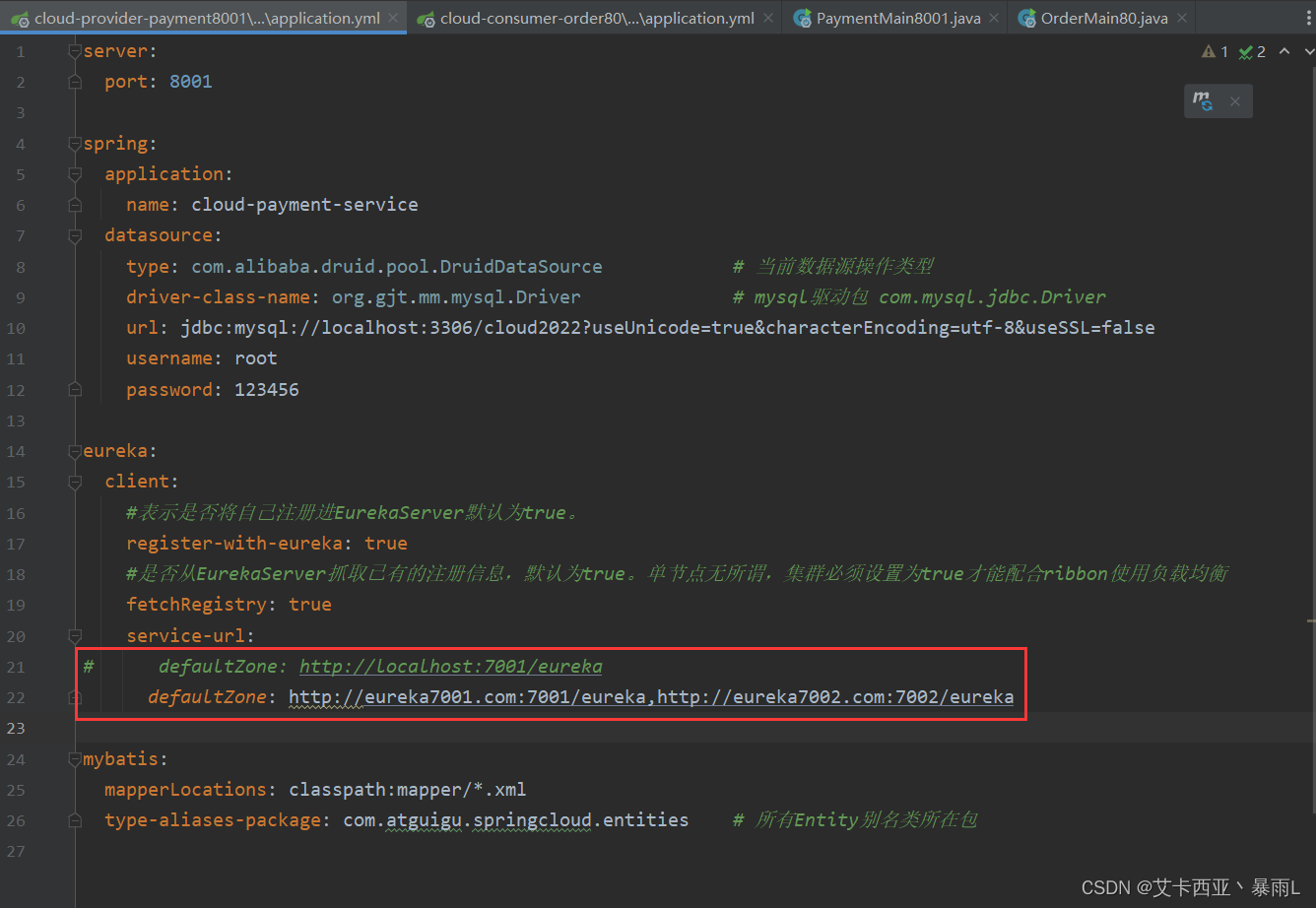Click line number 10 in gutter

pyautogui.click(x=15, y=328)
